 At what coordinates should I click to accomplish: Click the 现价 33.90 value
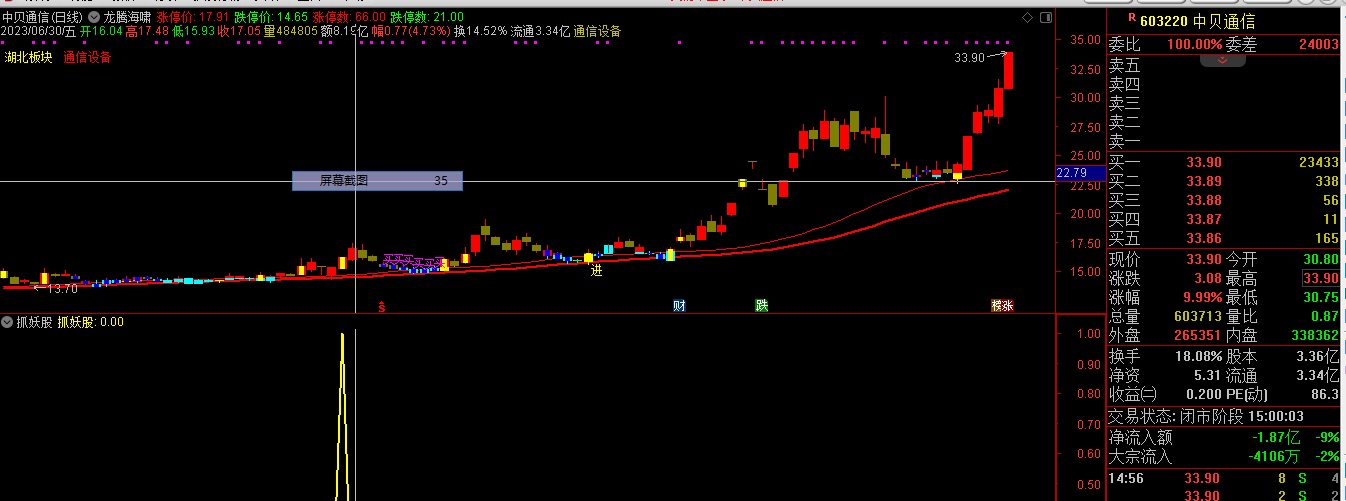click(1203, 259)
